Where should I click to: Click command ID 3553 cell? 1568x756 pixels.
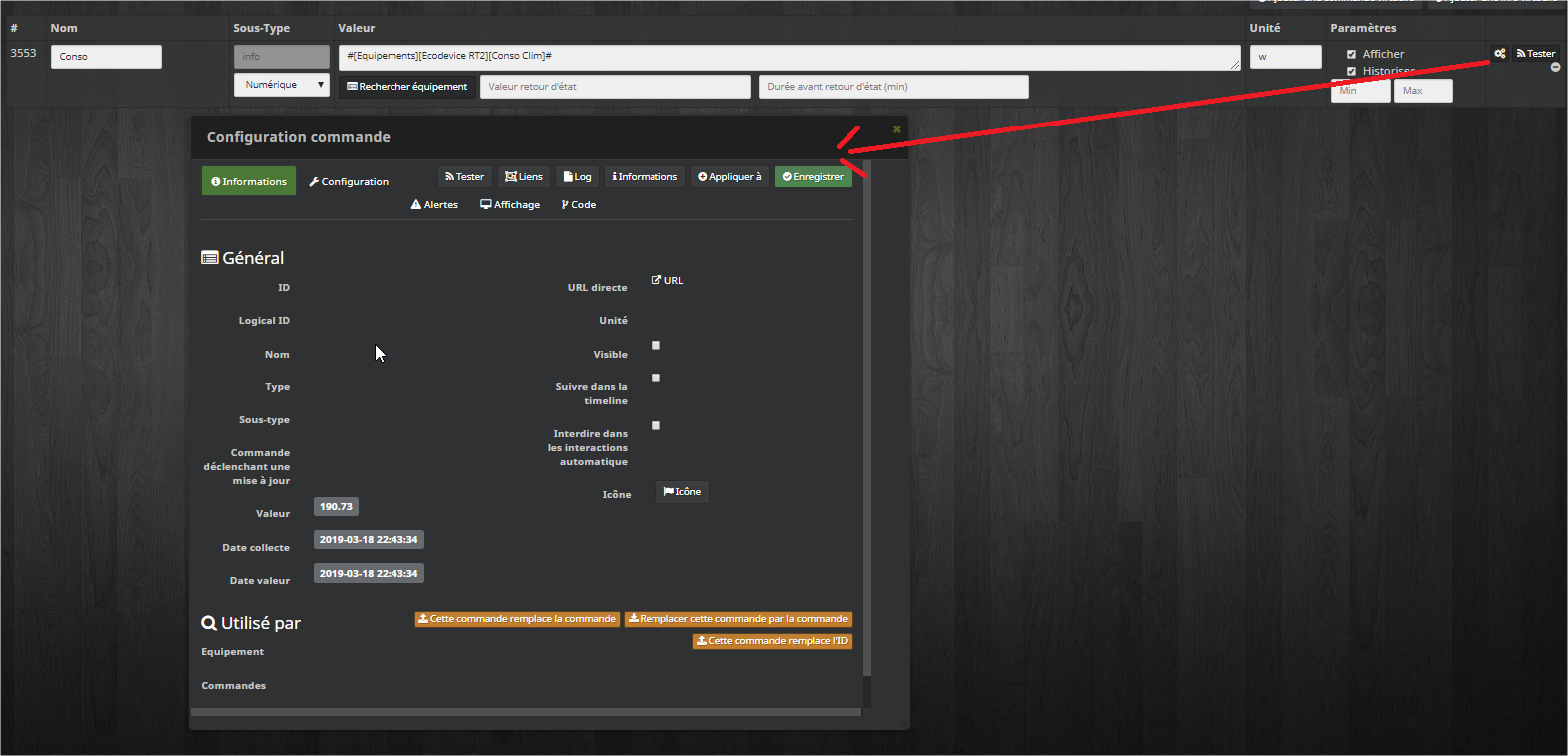(23, 54)
